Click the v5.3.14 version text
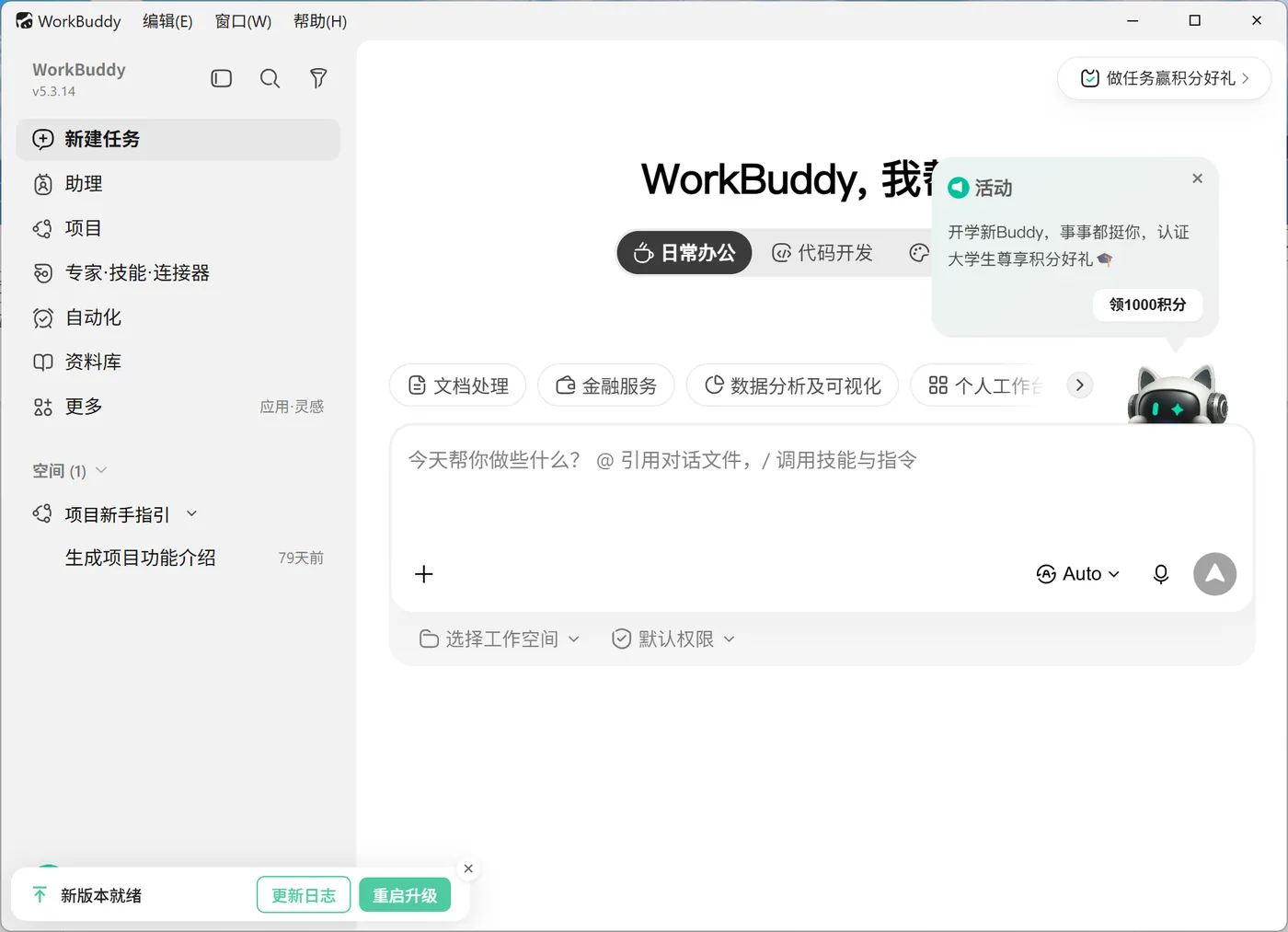This screenshot has height=932, width=1288. [x=53, y=91]
